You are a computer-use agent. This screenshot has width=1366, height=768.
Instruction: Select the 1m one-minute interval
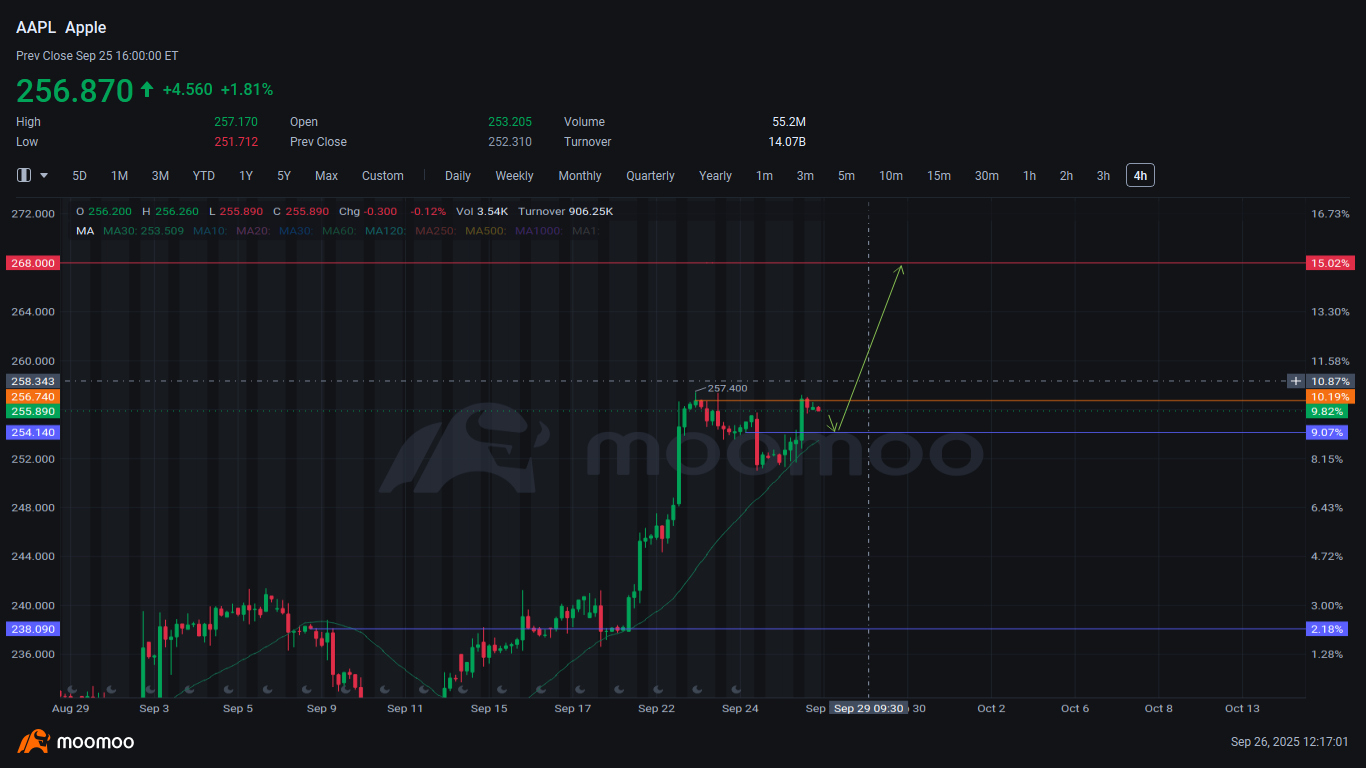764,176
